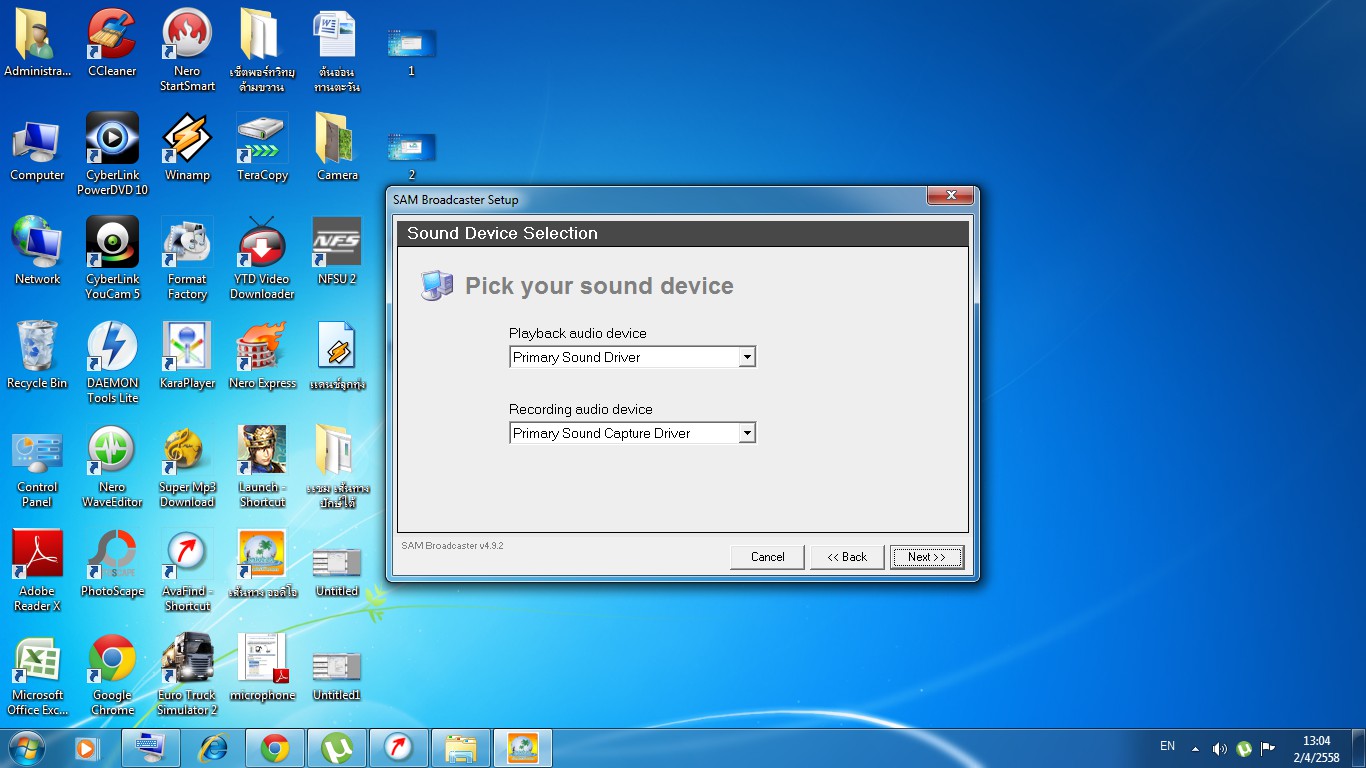Click the volume speaker tray icon
The image size is (1366, 768).
tap(1219, 748)
